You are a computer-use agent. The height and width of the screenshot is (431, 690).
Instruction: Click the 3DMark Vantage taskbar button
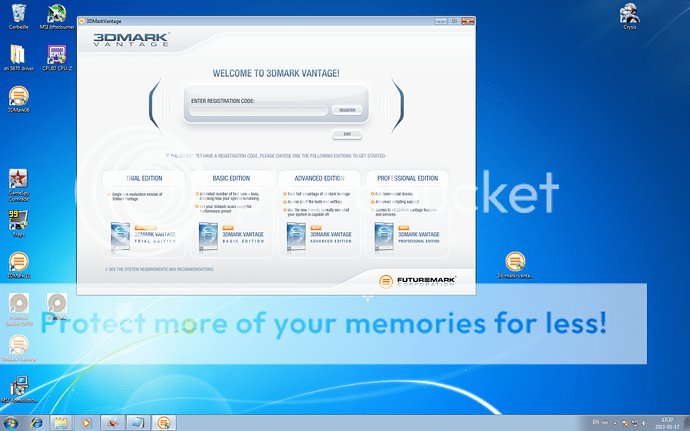163,422
